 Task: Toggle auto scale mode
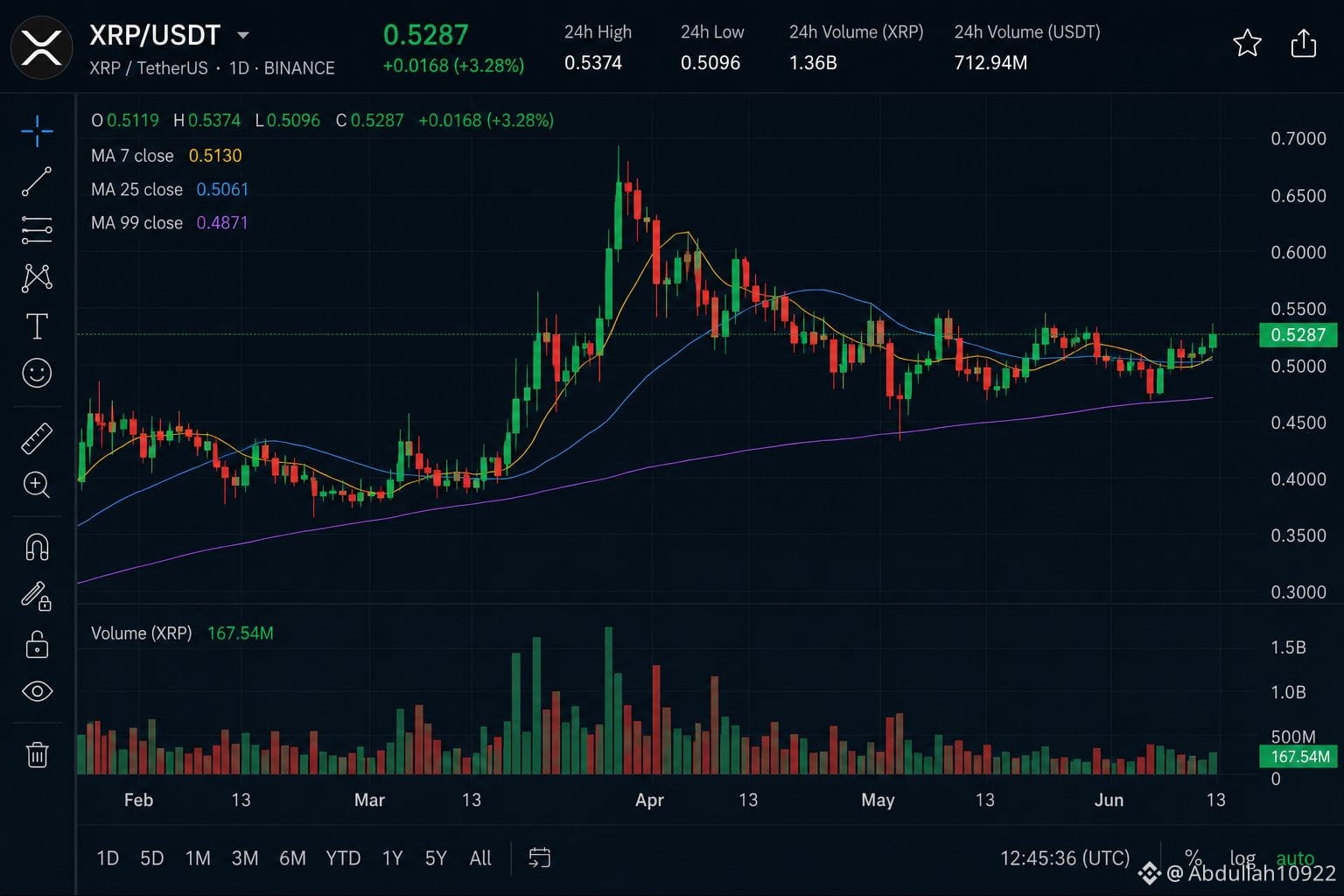point(1295,857)
